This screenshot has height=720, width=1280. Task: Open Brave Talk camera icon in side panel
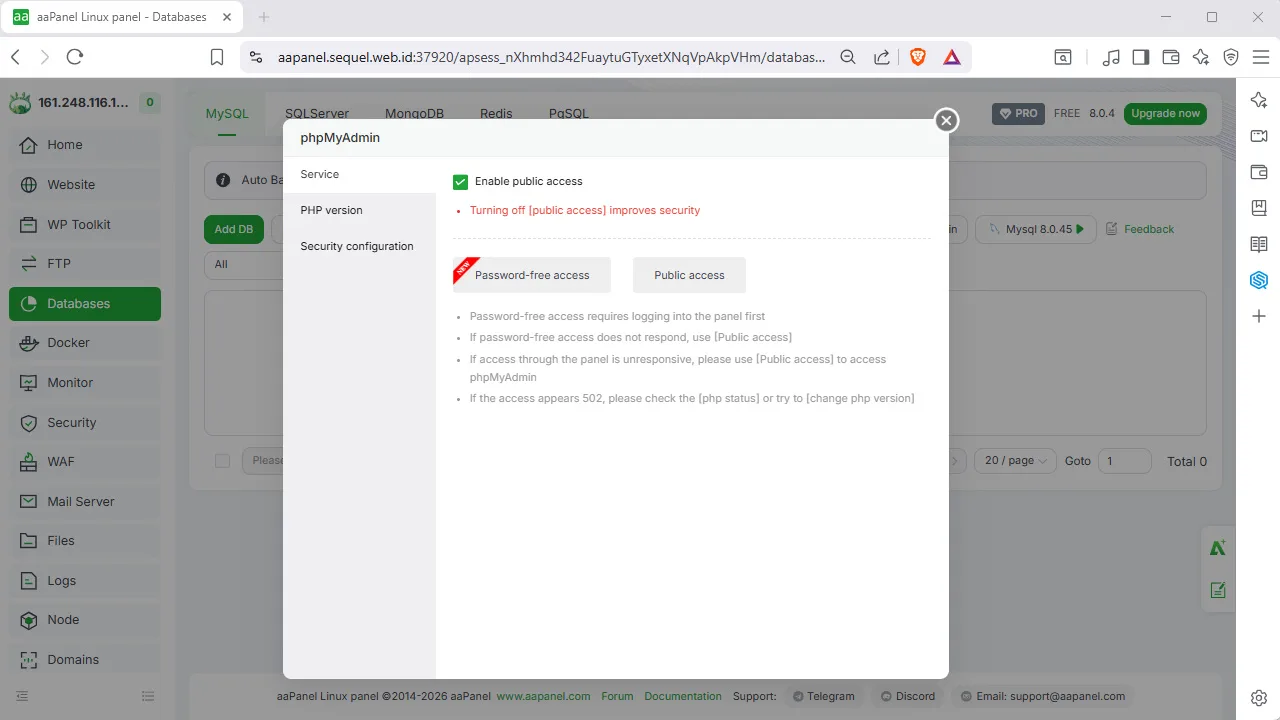(x=1259, y=136)
